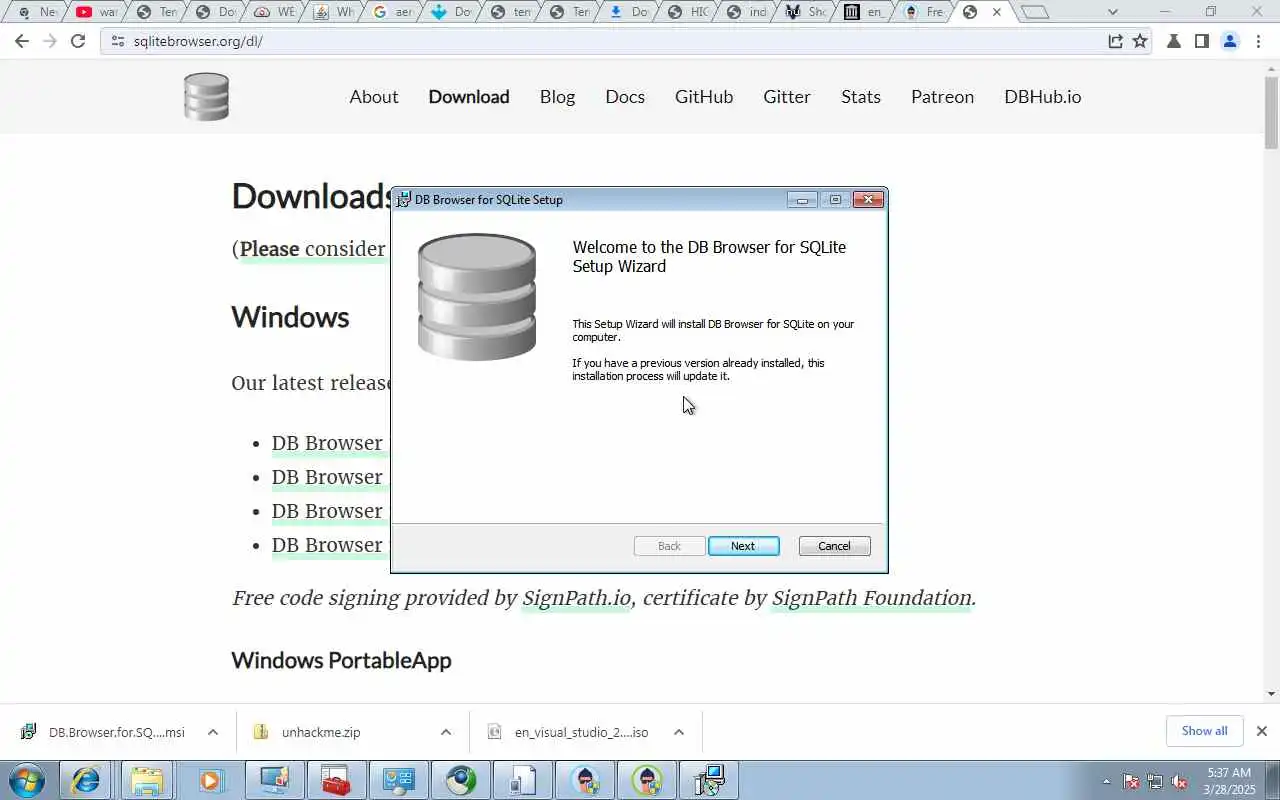The width and height of the screenshot is (1280, 800).
Task: Minimize the DB Browser Setup dialog
Action: [x=802, y=200]
